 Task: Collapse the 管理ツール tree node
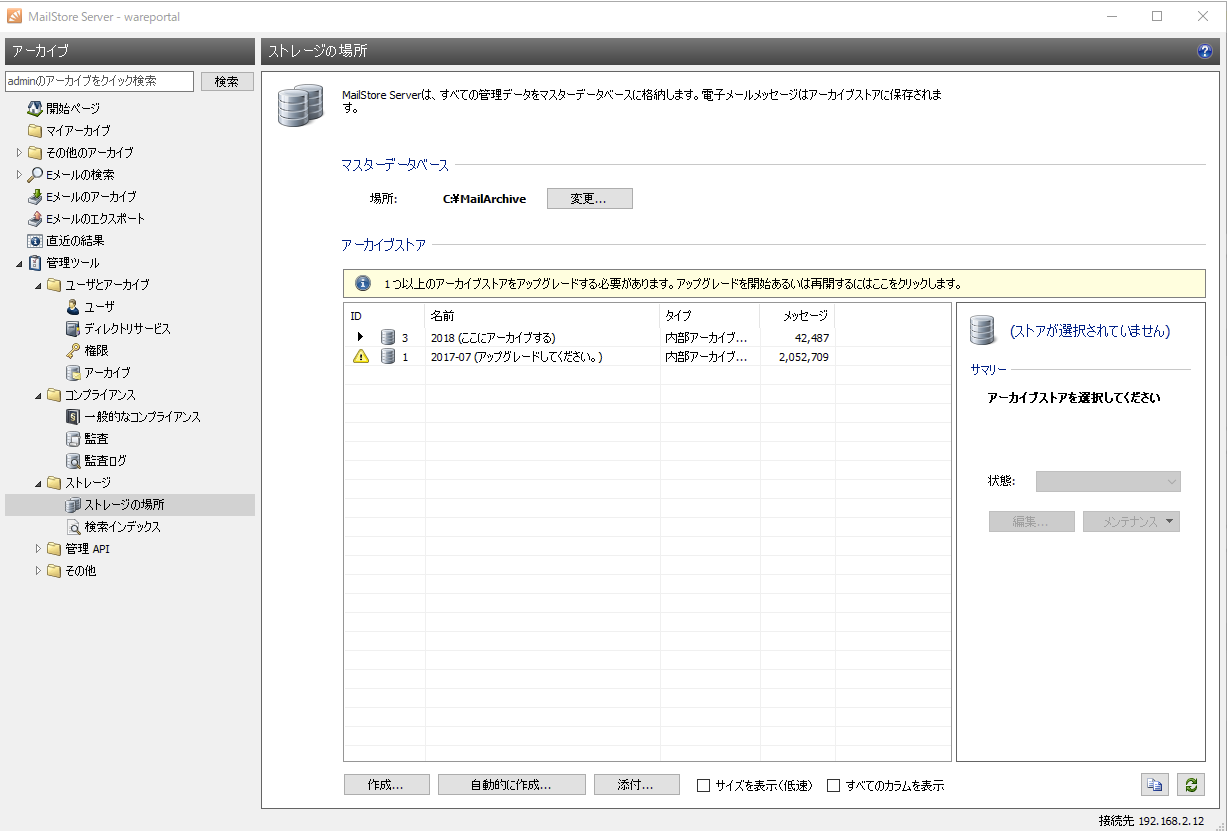19,263
